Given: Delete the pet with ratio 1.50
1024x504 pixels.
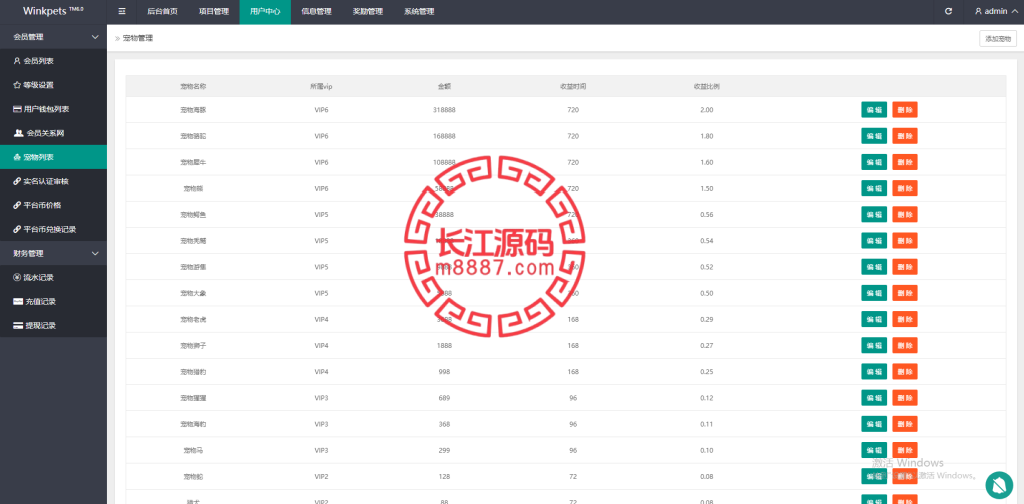Looking at the screenshot, I should click(x=904, y=188).
